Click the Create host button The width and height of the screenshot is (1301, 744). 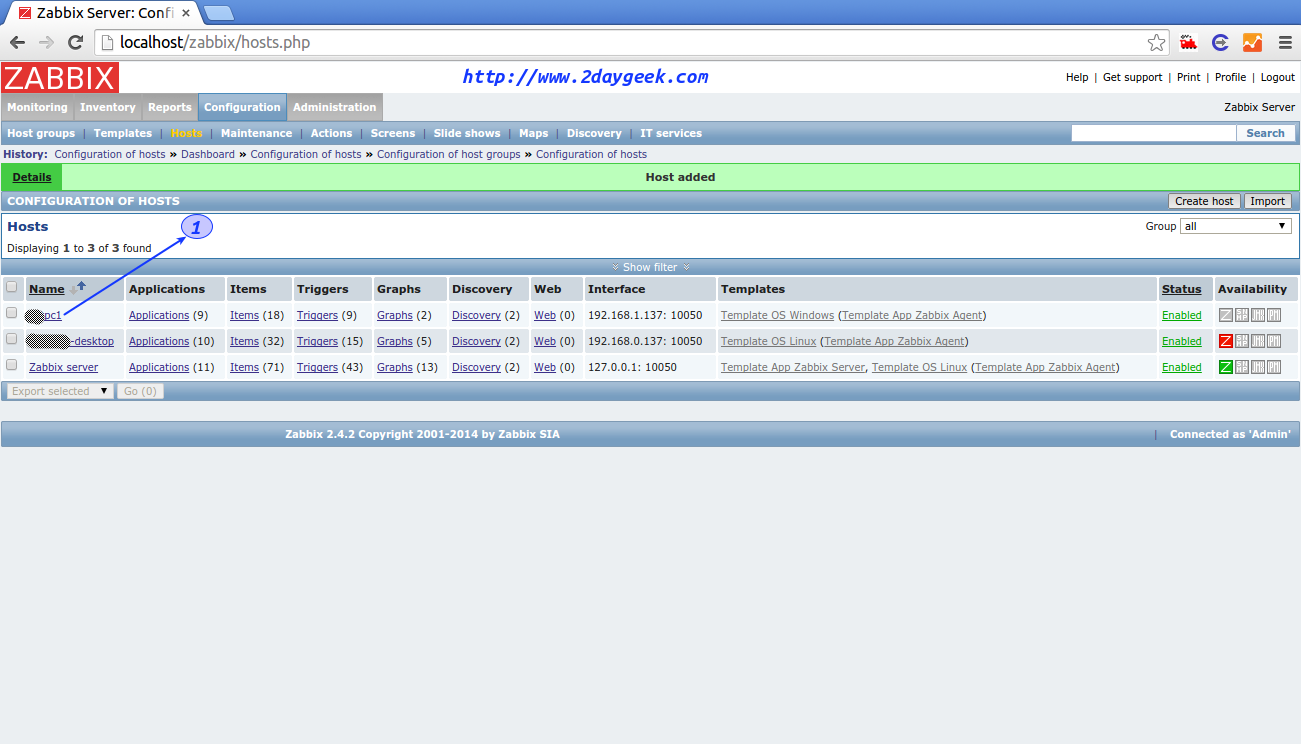(x=1204, y=201)
